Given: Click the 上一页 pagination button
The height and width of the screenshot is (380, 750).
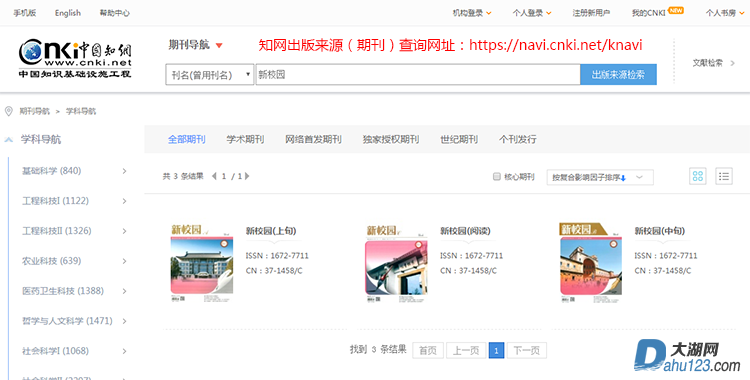Looking at the screenshot, I should (x=466, y=351).
